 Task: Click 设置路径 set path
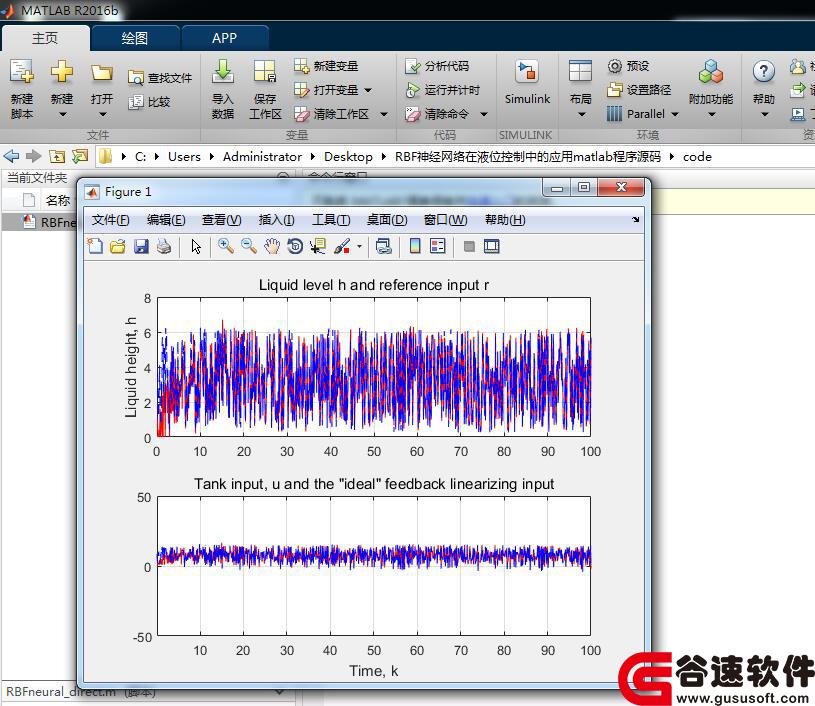point(639,90)
